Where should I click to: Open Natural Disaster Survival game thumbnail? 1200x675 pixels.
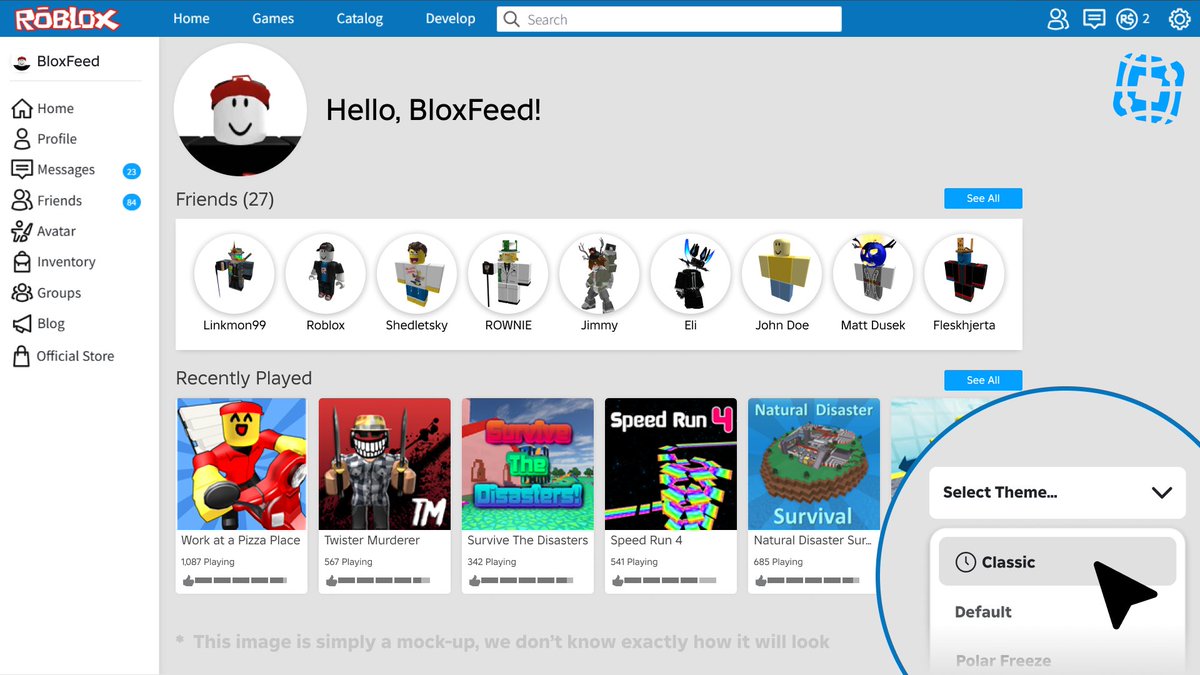pos(814,464)
